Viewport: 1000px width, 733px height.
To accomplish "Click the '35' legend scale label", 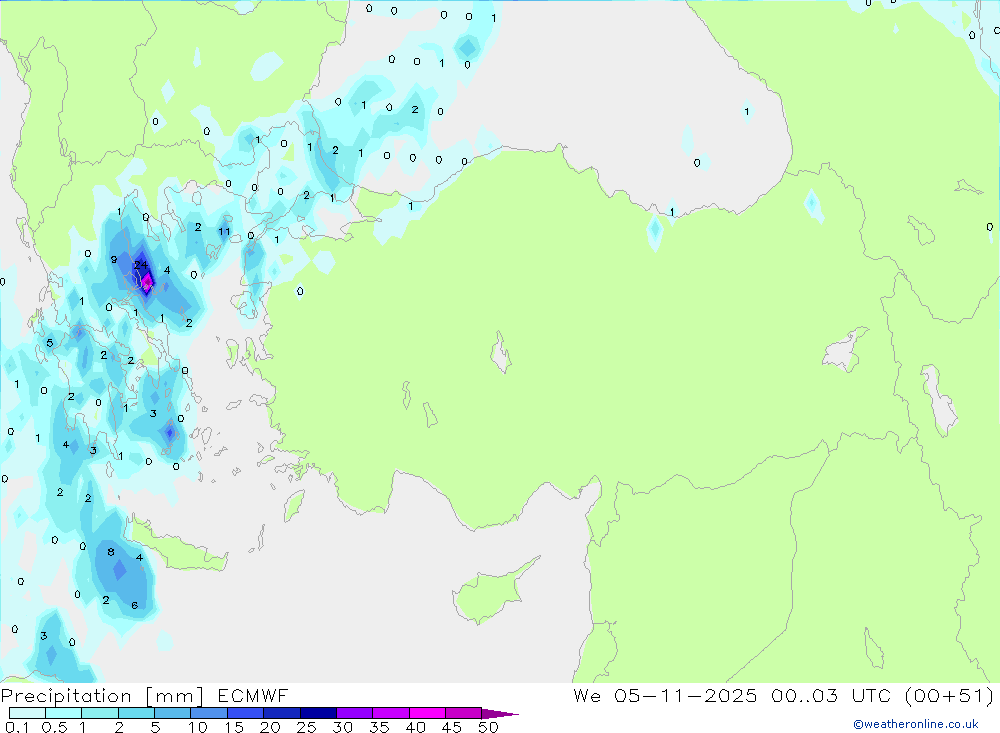I will tap(379, 727).
